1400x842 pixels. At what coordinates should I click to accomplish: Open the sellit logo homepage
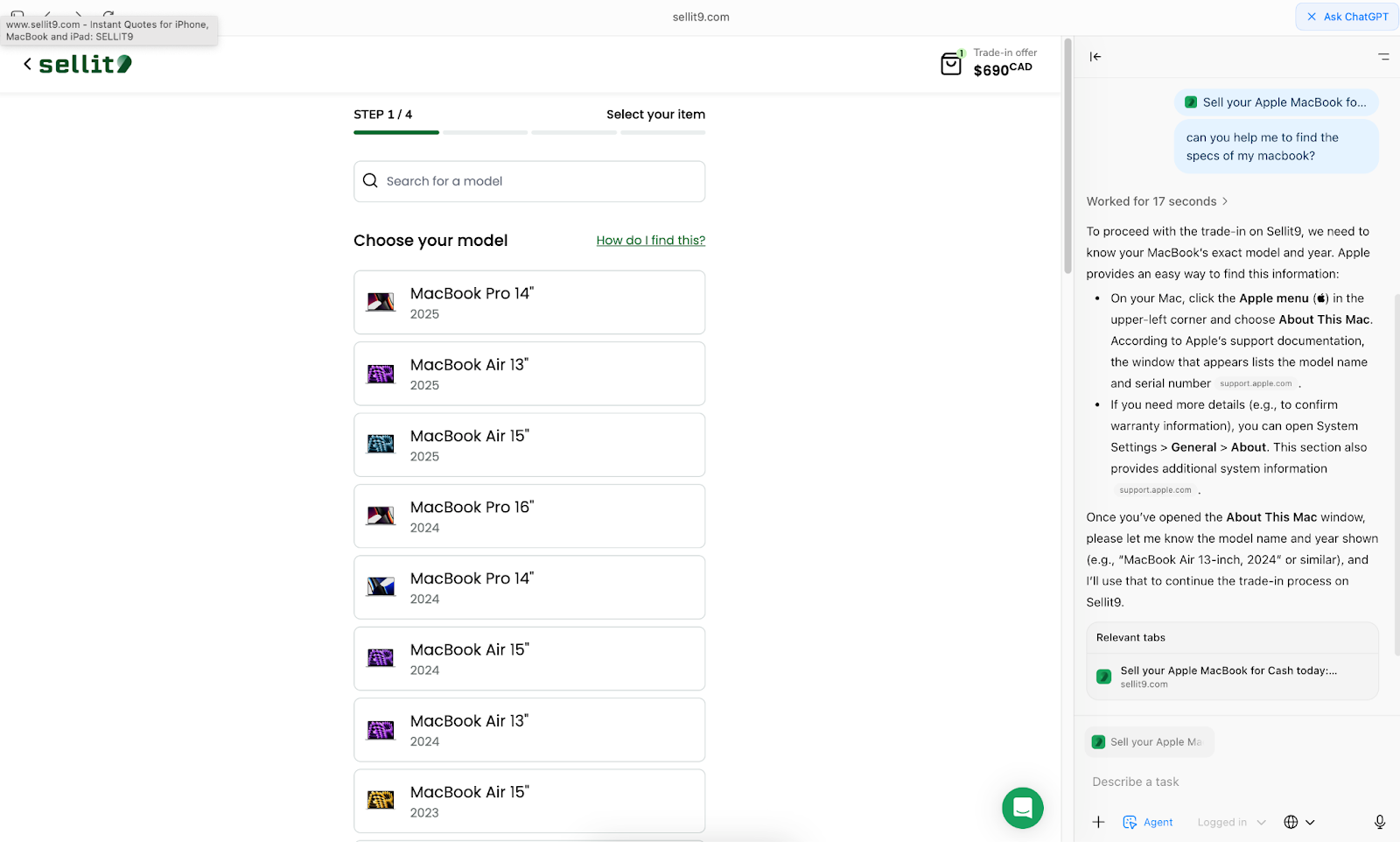tap(86, 64)
